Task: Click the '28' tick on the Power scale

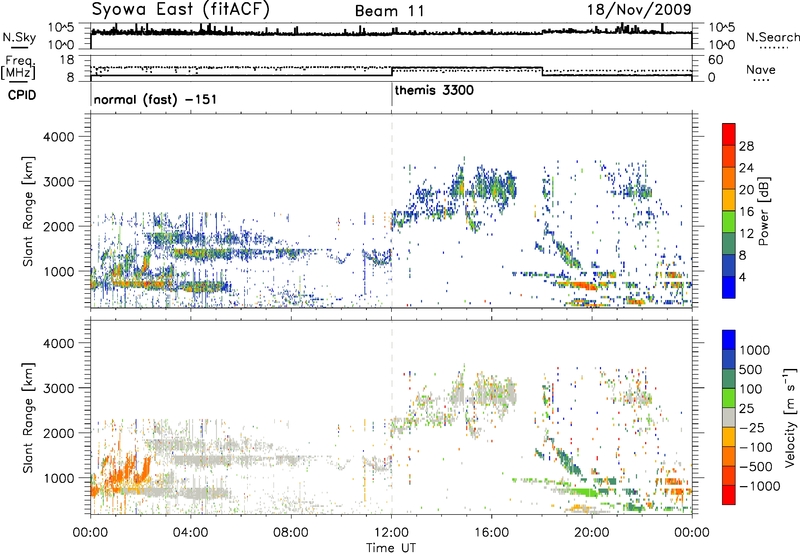Action: (x=746, y=146)
